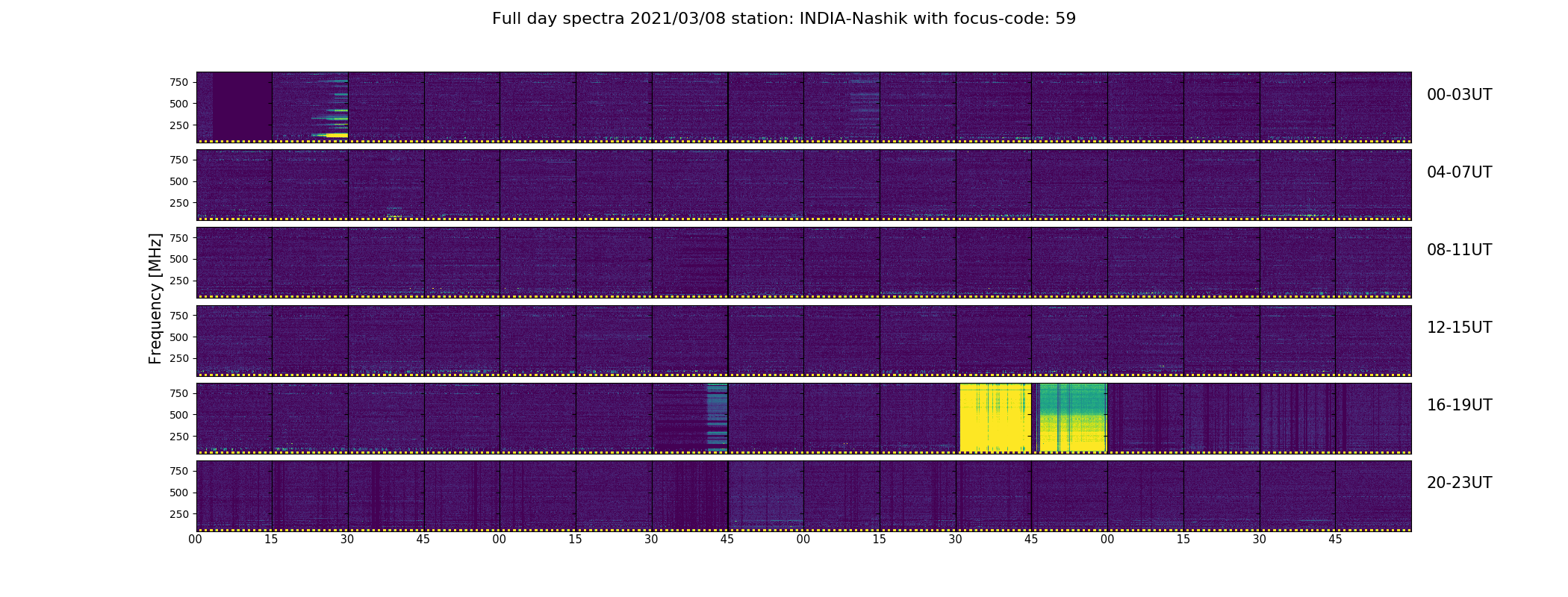The width and height of the screenshot is (1568, 597).
Task: Click the teal striped band in the 16-19UT spectrum
Action: pyautogui.click(x=717, y=417)
